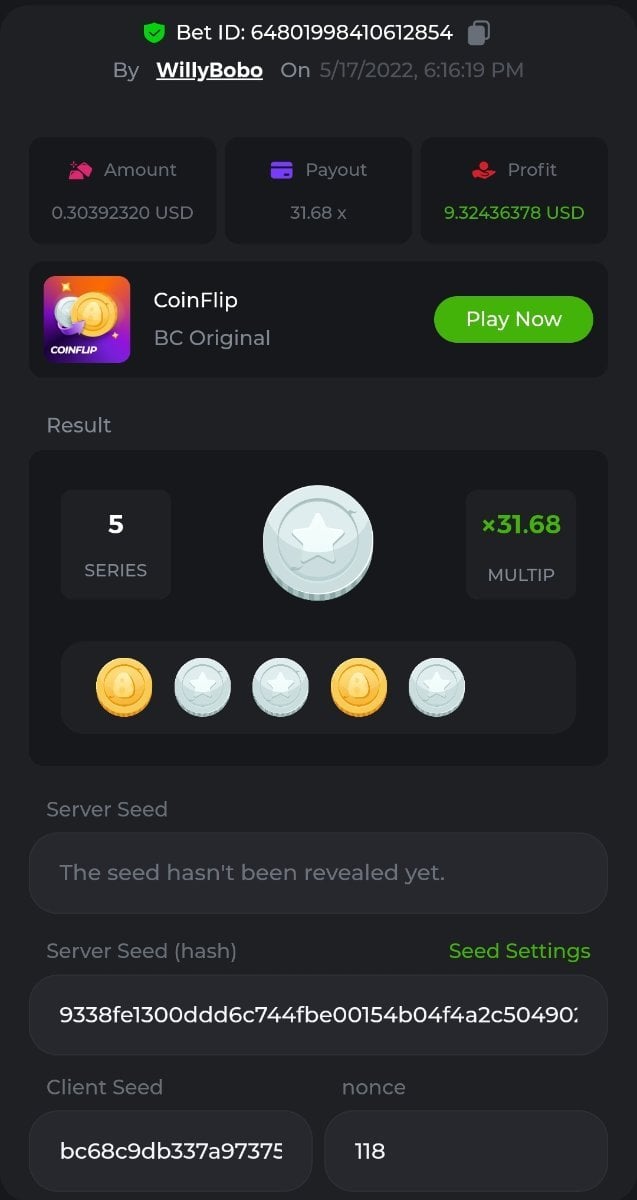The width and height of the screenshot is (637, 1200).
Task: Click the nonce field showing 118
Action: [x=466, y=1151]
